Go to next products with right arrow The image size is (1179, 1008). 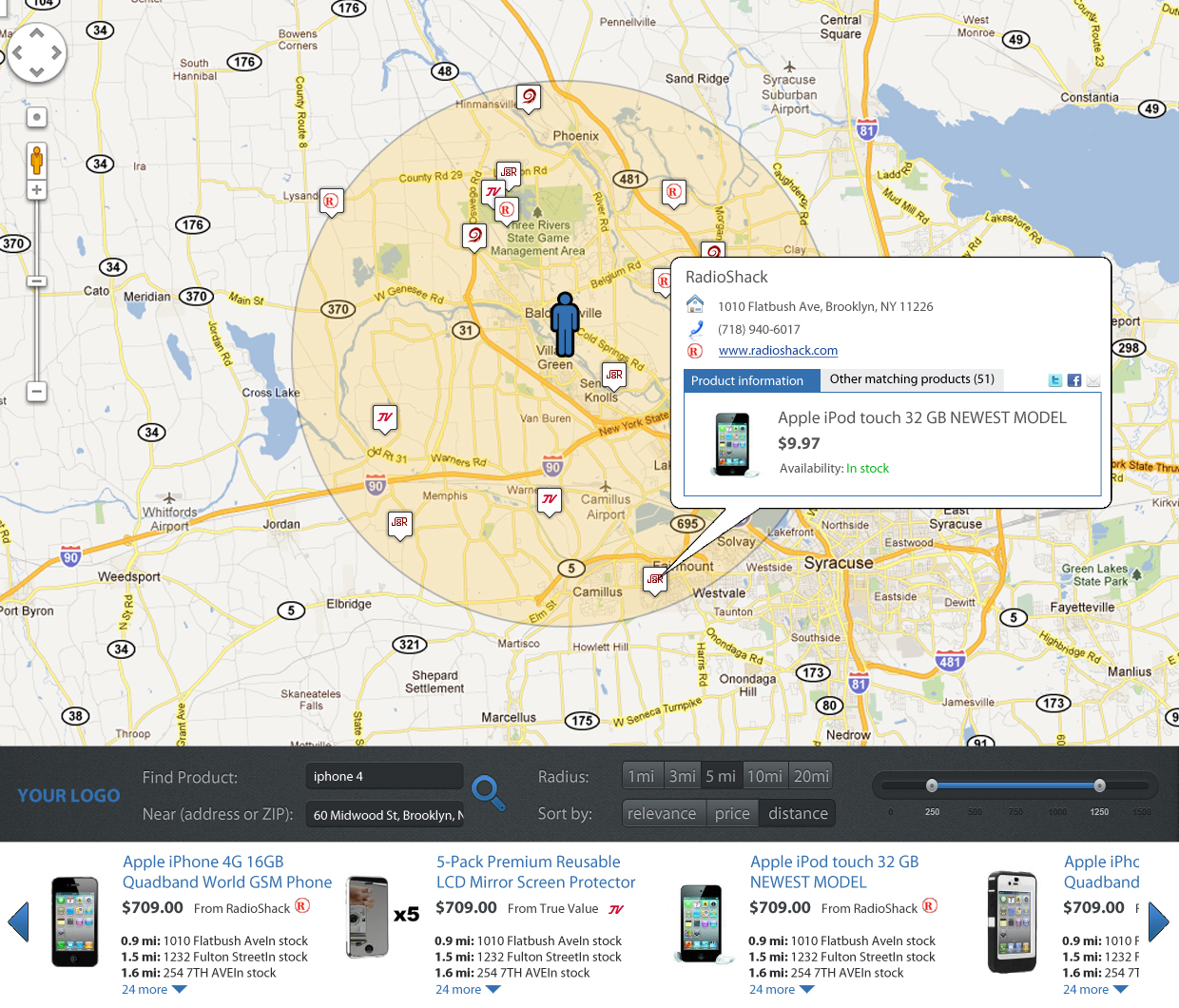pyautogui.click(x=1159, y=921)
